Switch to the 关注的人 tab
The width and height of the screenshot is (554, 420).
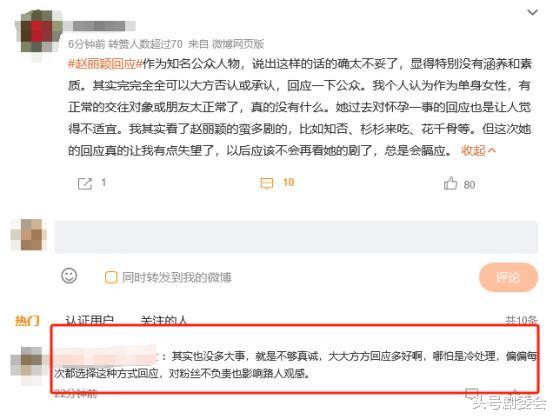point(163,320)
